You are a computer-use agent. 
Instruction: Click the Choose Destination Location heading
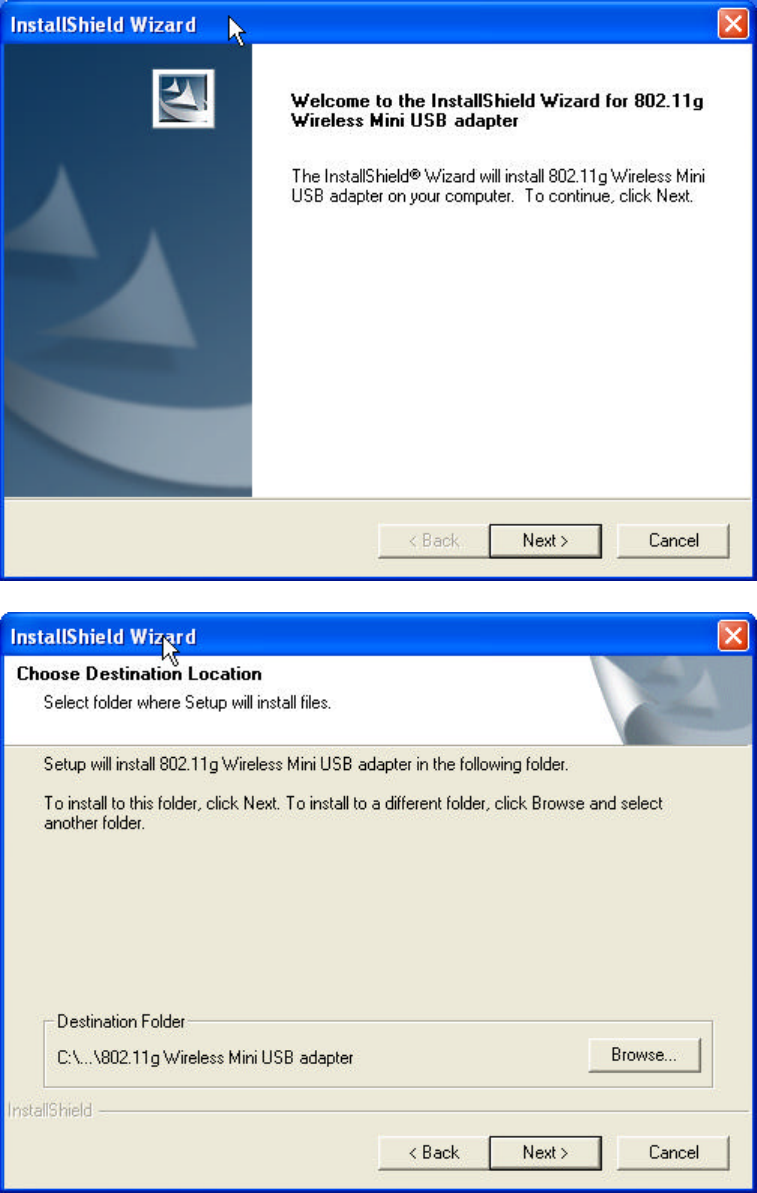click(x=139, y=673)
